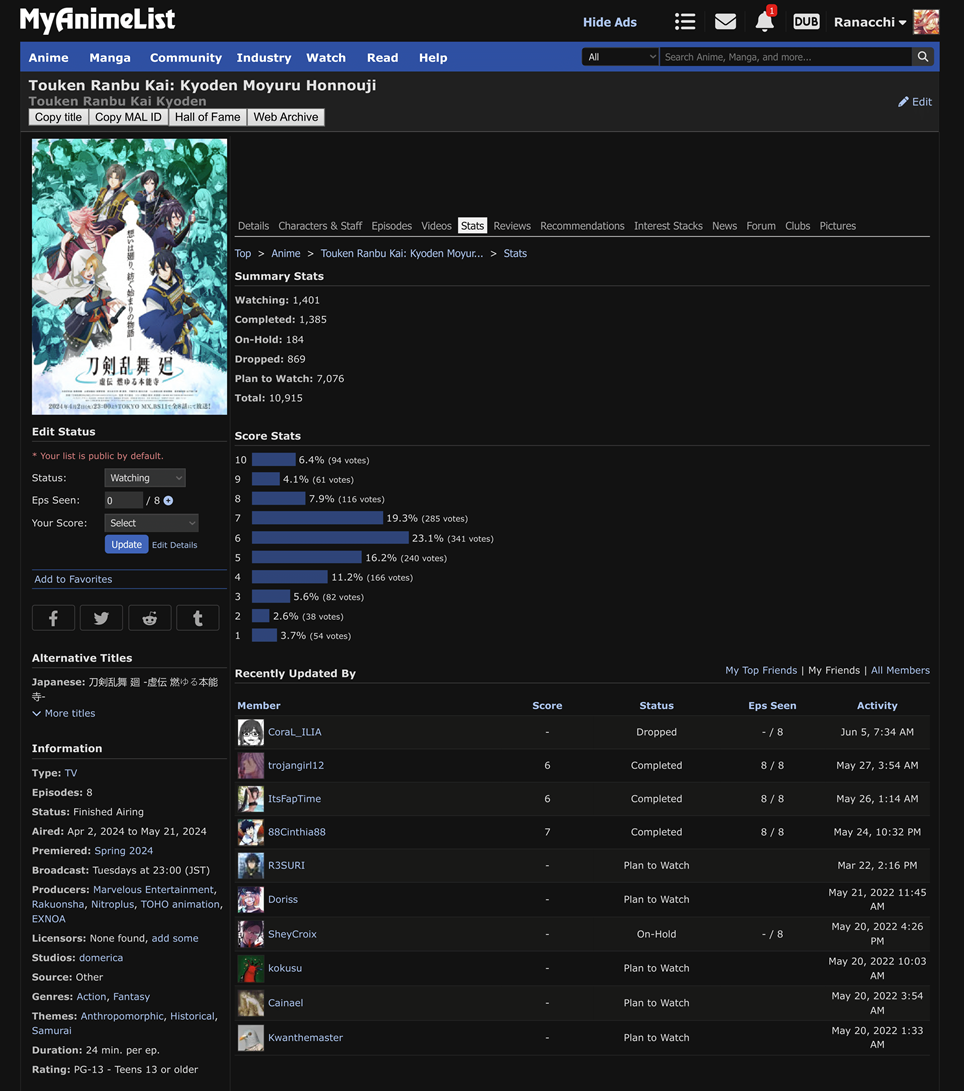Viewport: 964px width, 1091px height.
Task: Open the messages envelope icon
Action: click(x=725, y=21)
